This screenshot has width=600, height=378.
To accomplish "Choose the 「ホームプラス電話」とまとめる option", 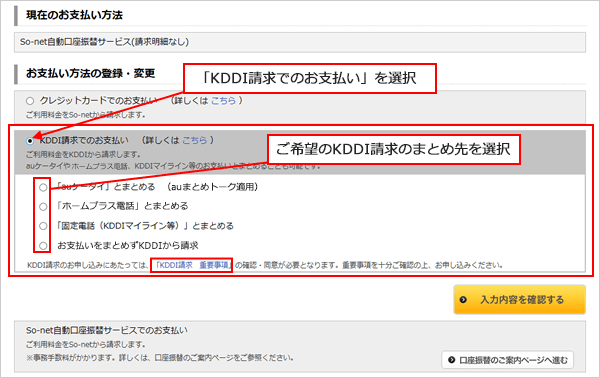I will [x=43, y=207].
